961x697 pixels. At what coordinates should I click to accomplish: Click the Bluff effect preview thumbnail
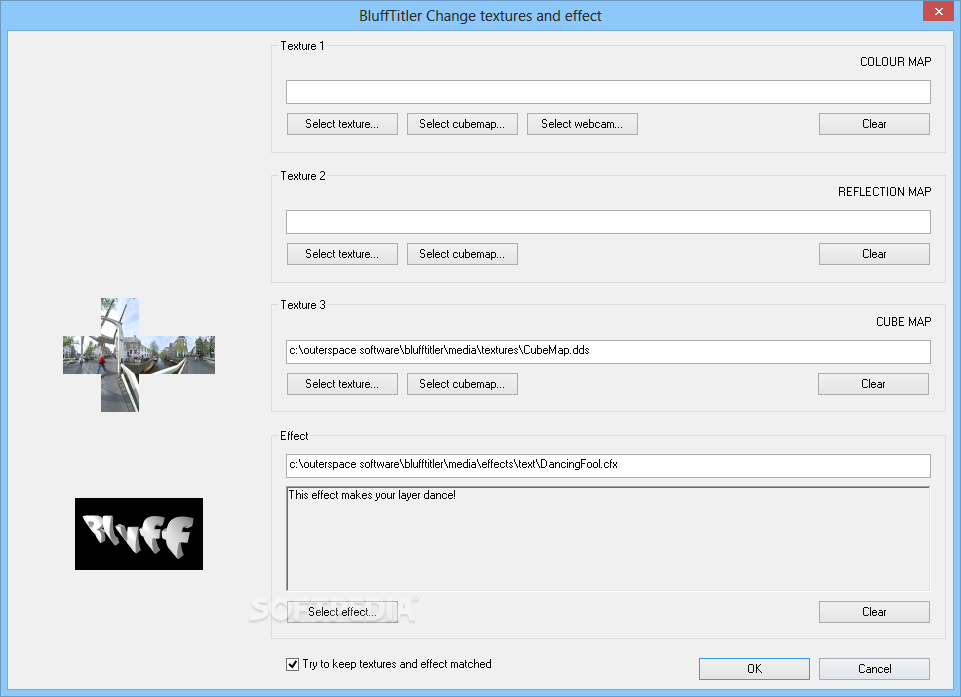pos(139,534)
